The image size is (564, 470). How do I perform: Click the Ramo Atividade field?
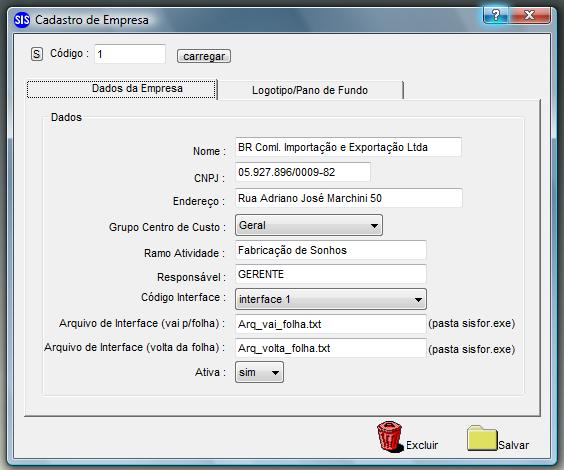(x=331, y=250)
